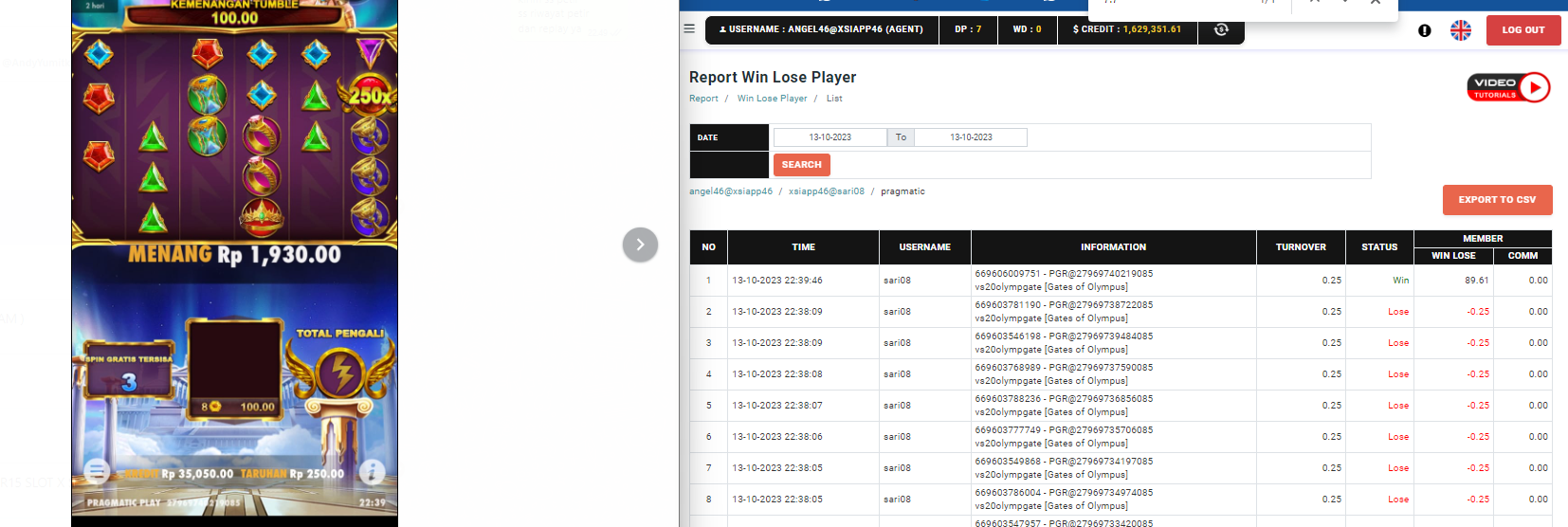The width and height of the screenshot is (1568, 527).
Task: Click the time 13-10-2023 22:38:07
Action: (776, 406)
